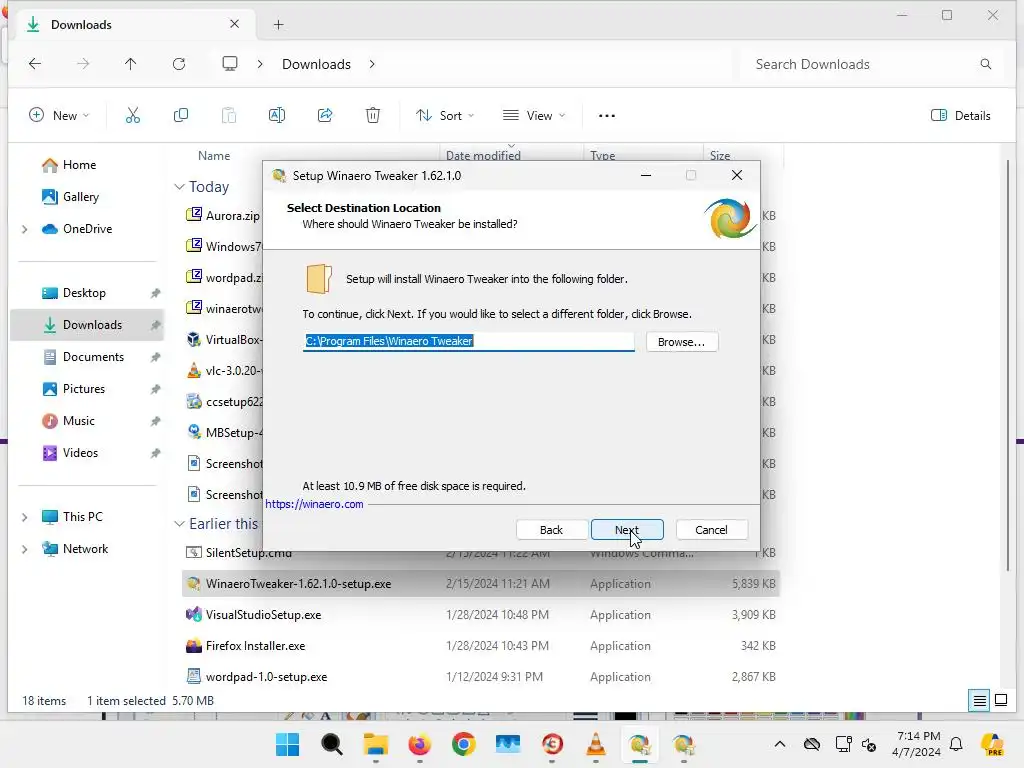Toggle the Details pane button
Image resolution: width=1024 pixels, height=768 pixels.
click(961, 116)
